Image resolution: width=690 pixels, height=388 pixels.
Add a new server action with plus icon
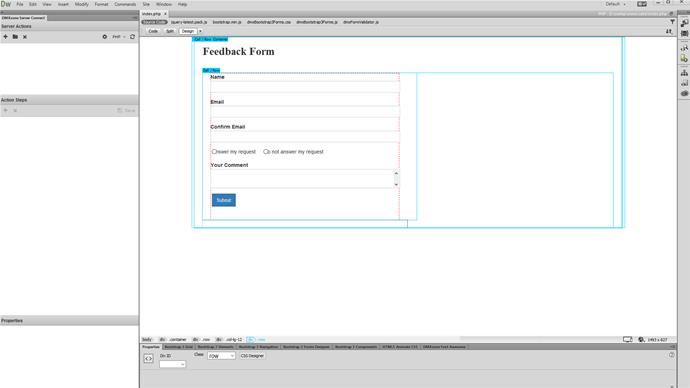[5, 37]
